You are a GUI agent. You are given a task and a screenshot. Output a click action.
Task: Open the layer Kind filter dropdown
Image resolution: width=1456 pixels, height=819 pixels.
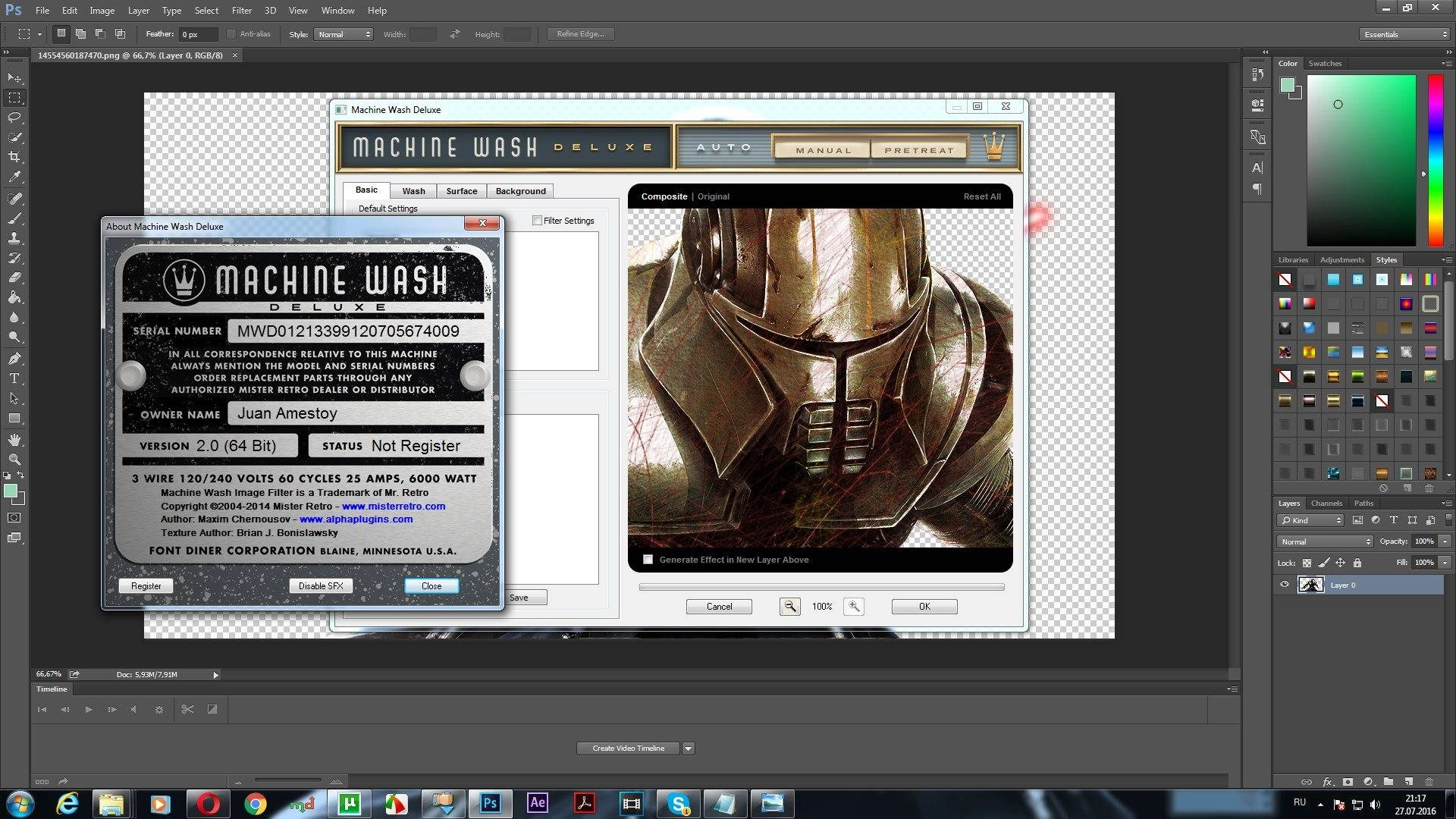tap(1311, 520)
